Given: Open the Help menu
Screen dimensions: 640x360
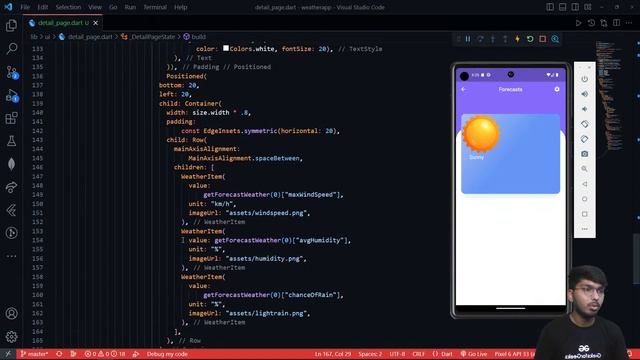Looking at the screenshot, I should point(180,7).
